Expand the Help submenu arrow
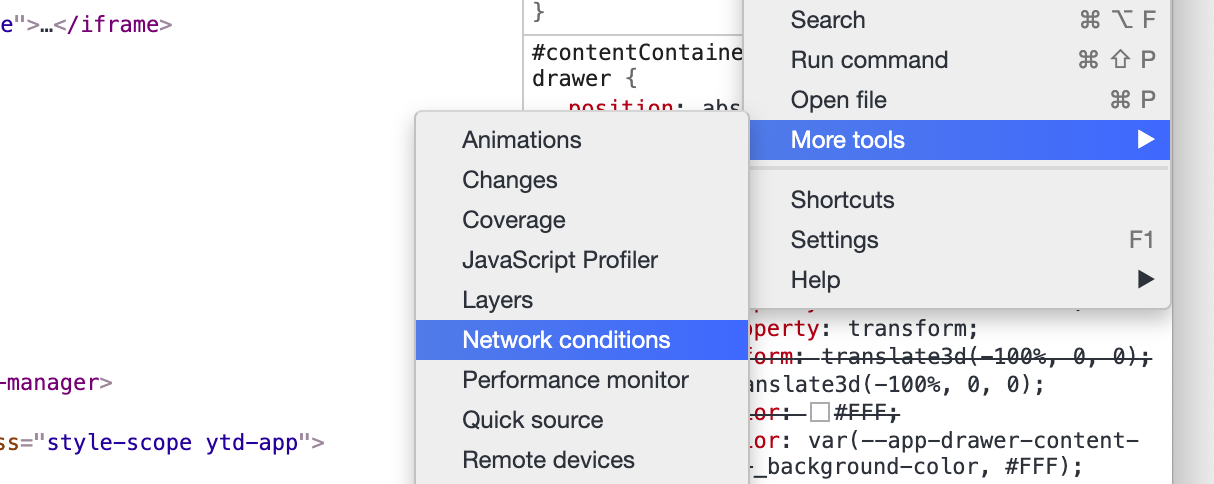Viewport: 1214px width, 484px height. click(1146, 280)
